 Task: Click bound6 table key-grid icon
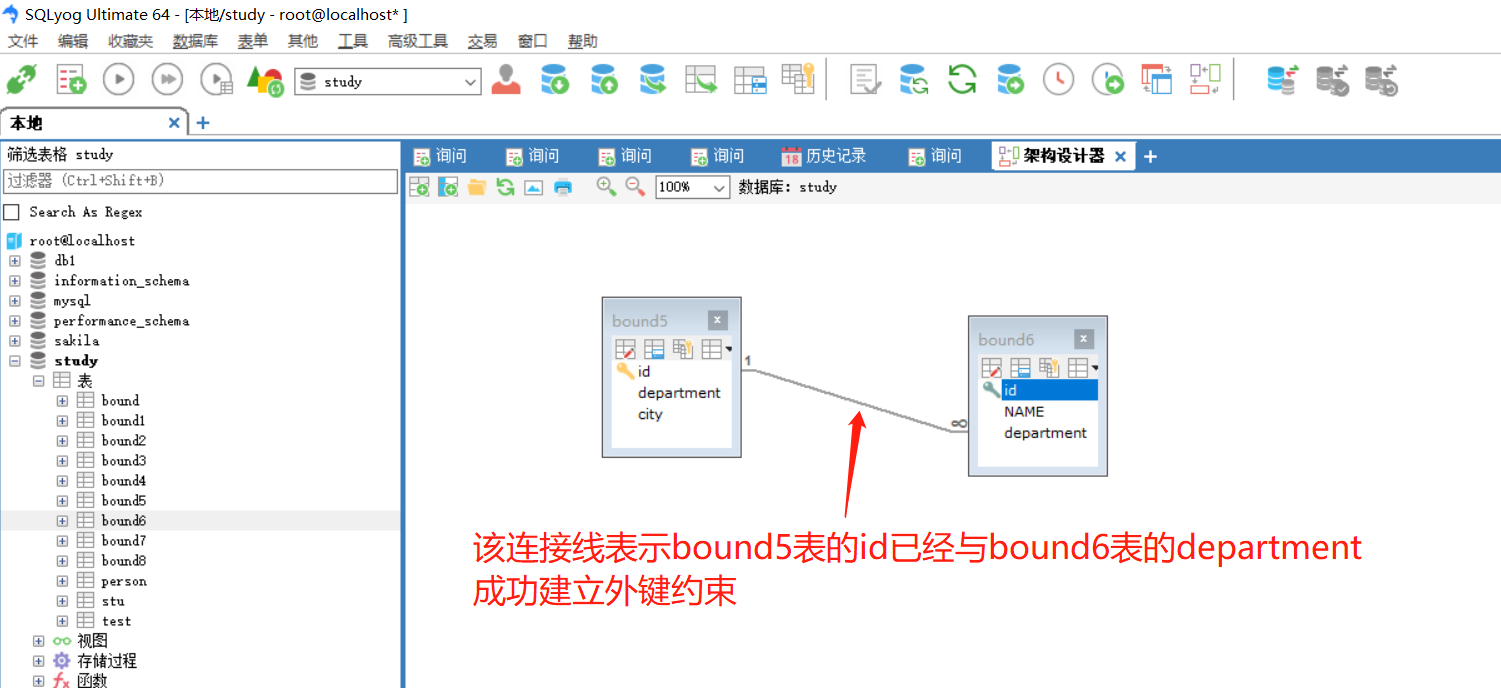click(1049, 368)
